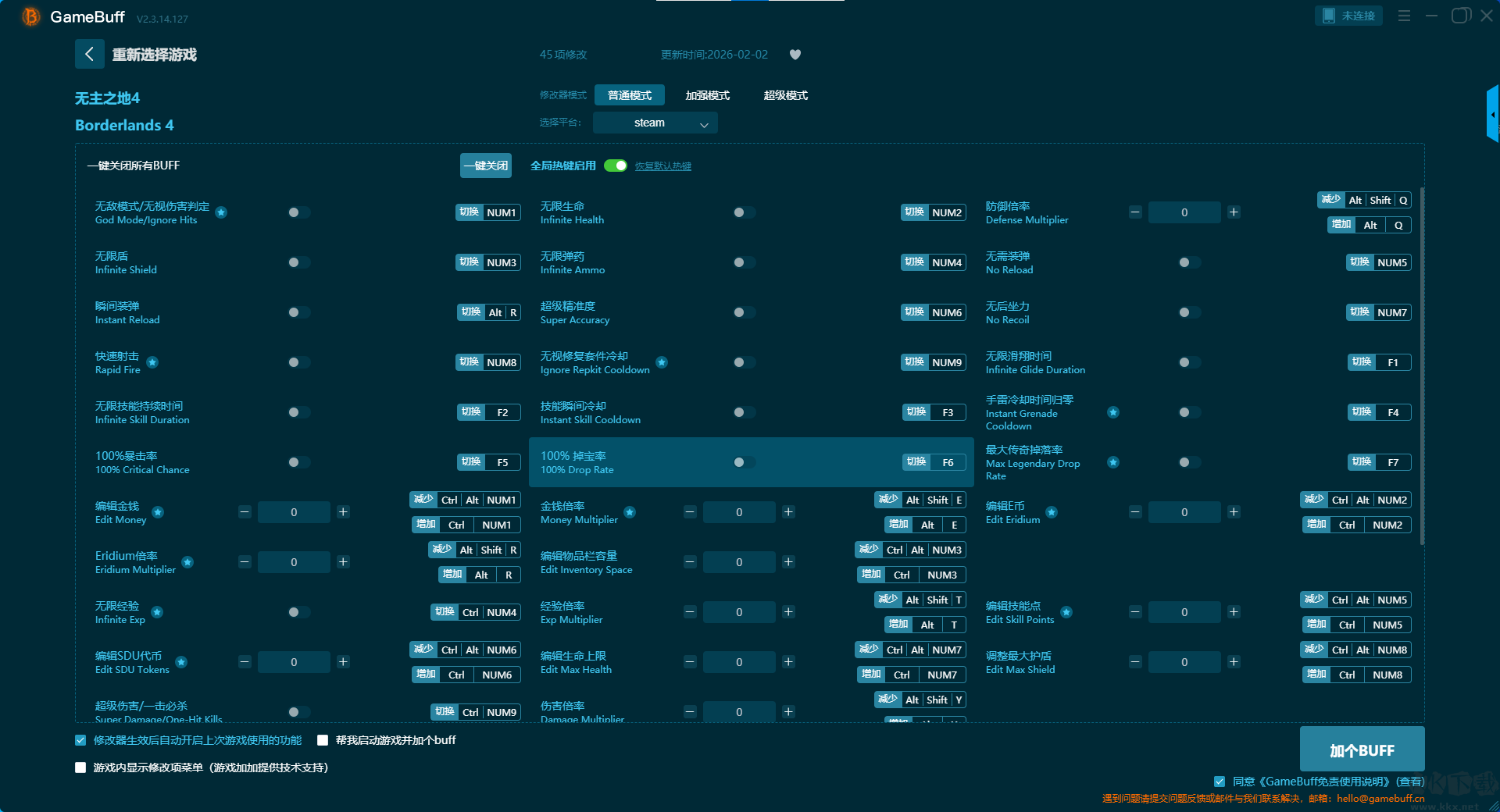Screen dimensions: 1500x812
Task: Click NUM1 hotkey button for God Mode
Action: tap(502, 212)
